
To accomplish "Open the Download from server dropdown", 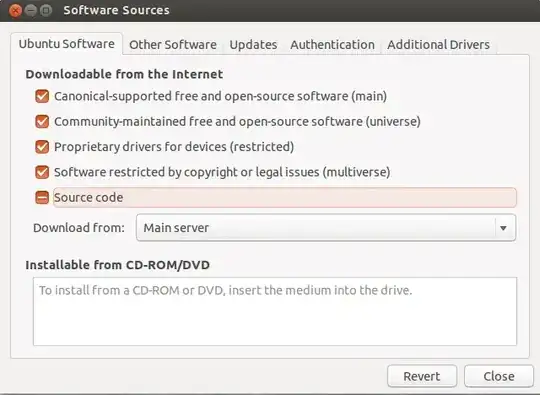I will click(326, 228).
